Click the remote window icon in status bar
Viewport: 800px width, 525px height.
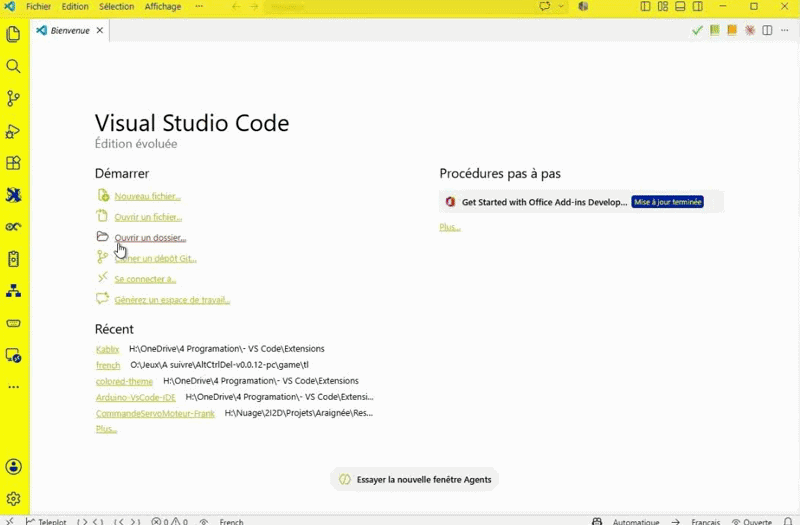(10, 521)
